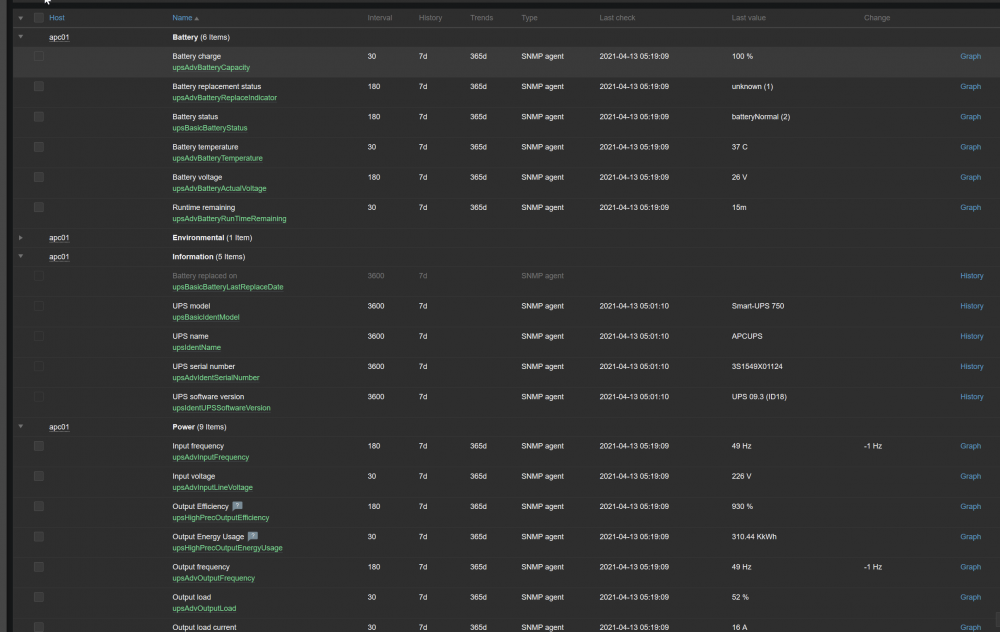Screen dimensions: 1000x632
Task: Click the upsBasicIdentModel key link
Action: (205, 317)
